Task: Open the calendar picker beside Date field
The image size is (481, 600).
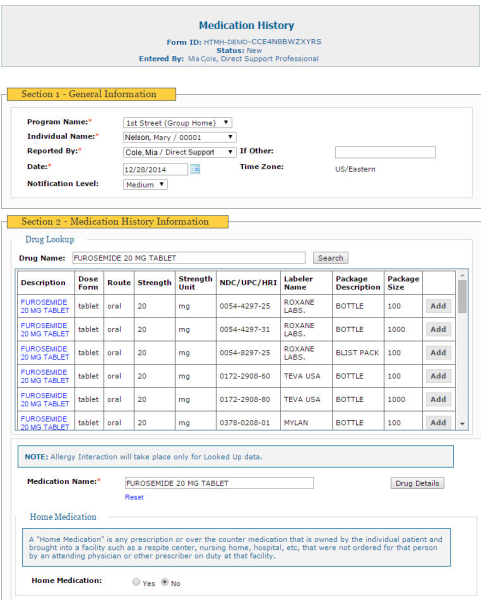Action: (x=195, y=169)
